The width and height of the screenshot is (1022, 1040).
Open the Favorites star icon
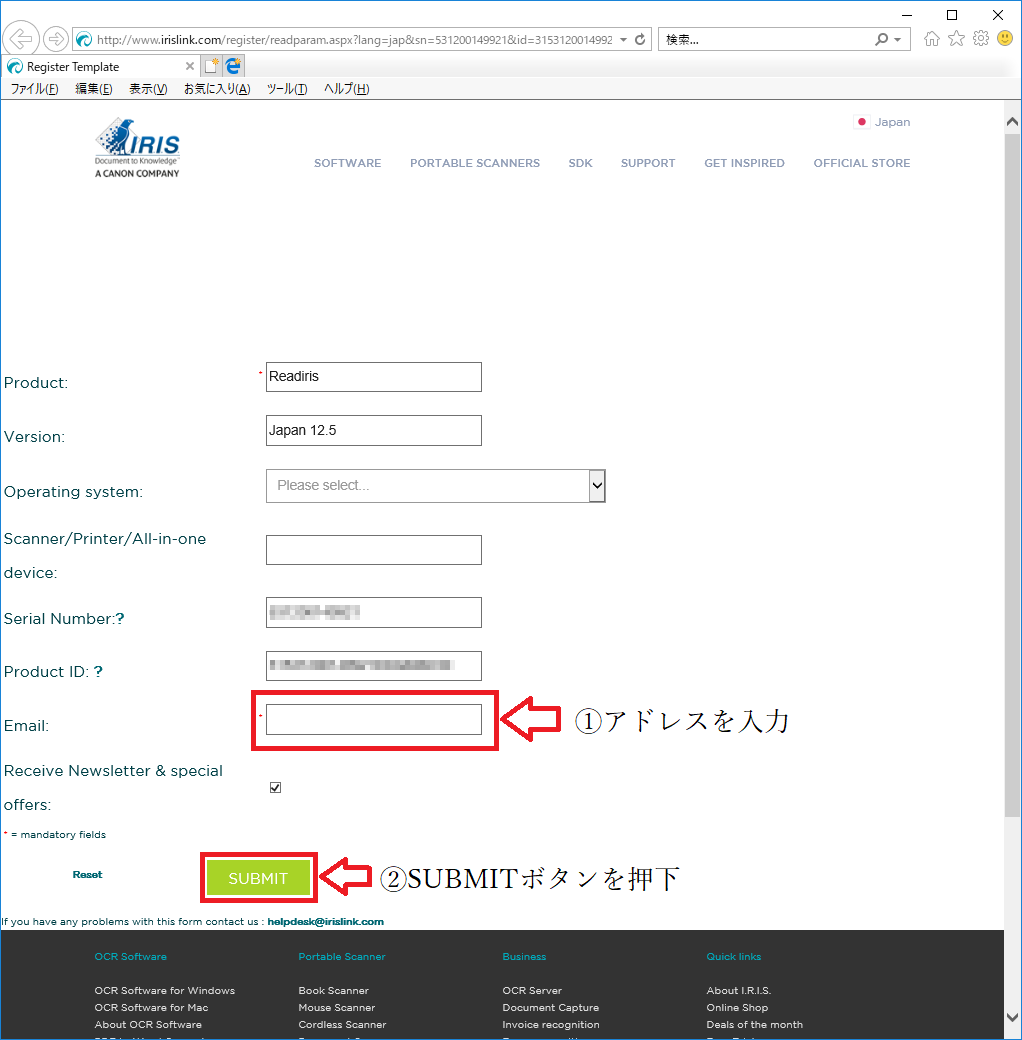click(956, 39)
